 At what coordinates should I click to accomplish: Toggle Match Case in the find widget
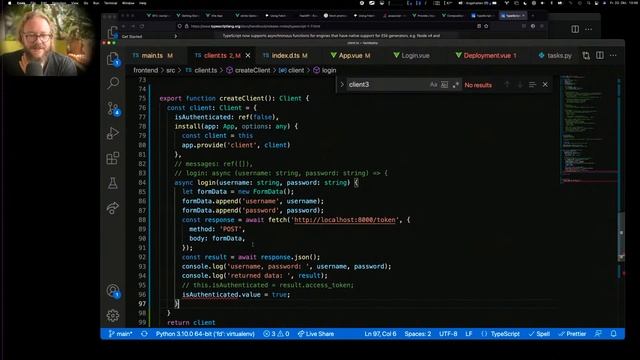(433, 84)
